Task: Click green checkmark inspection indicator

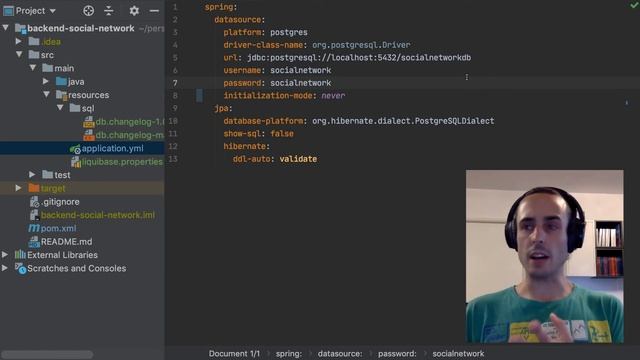Action: coord(634,5)
